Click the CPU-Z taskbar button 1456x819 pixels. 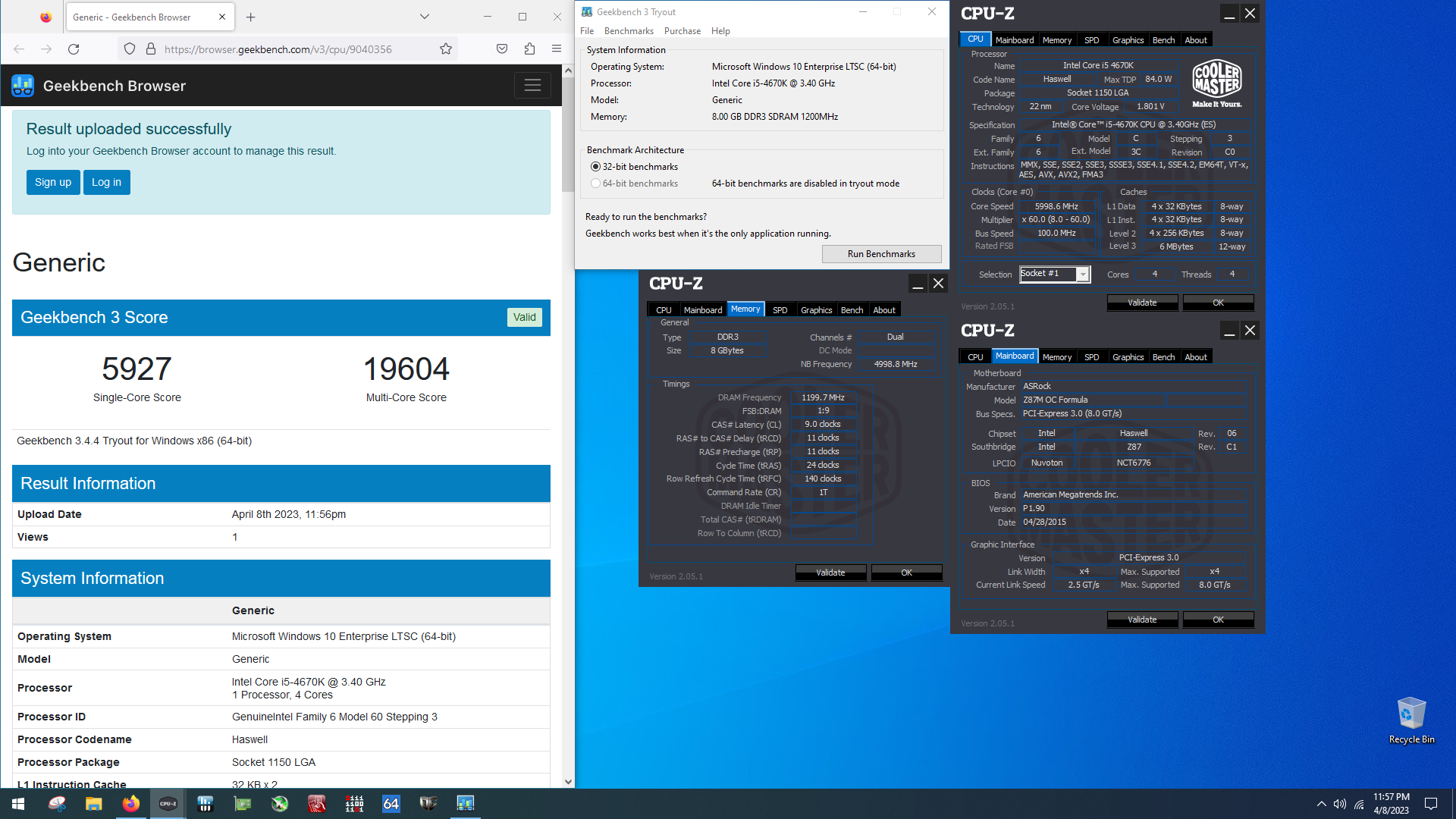168,804
